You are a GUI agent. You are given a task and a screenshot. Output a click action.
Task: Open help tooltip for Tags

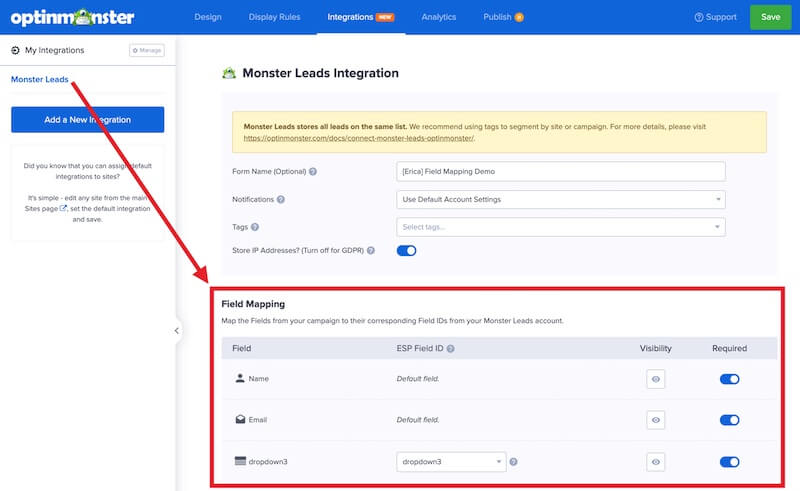(x=255, y=227)
